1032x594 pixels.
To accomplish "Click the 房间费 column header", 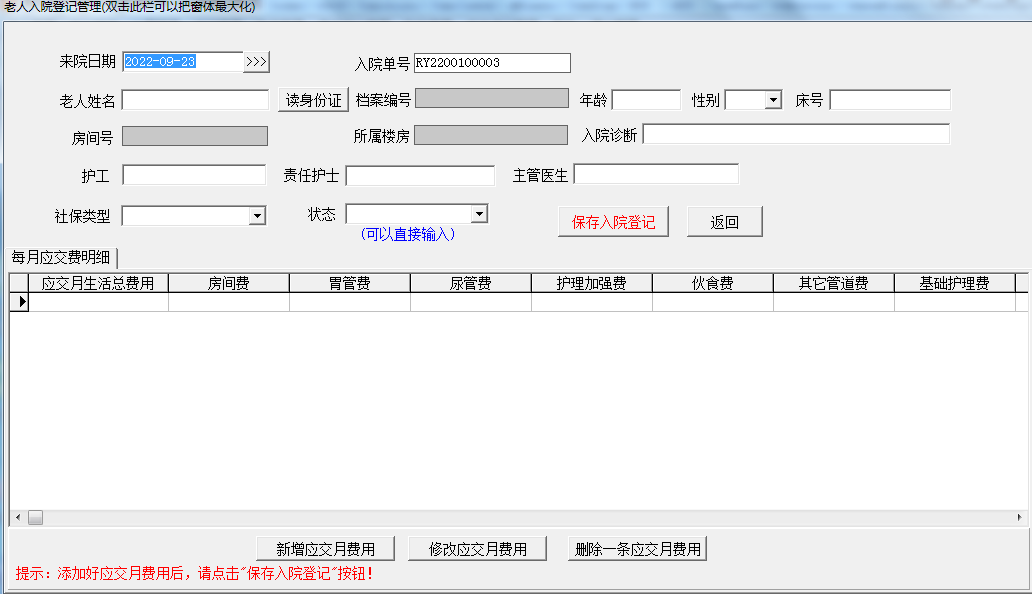I will pos(229,284).
